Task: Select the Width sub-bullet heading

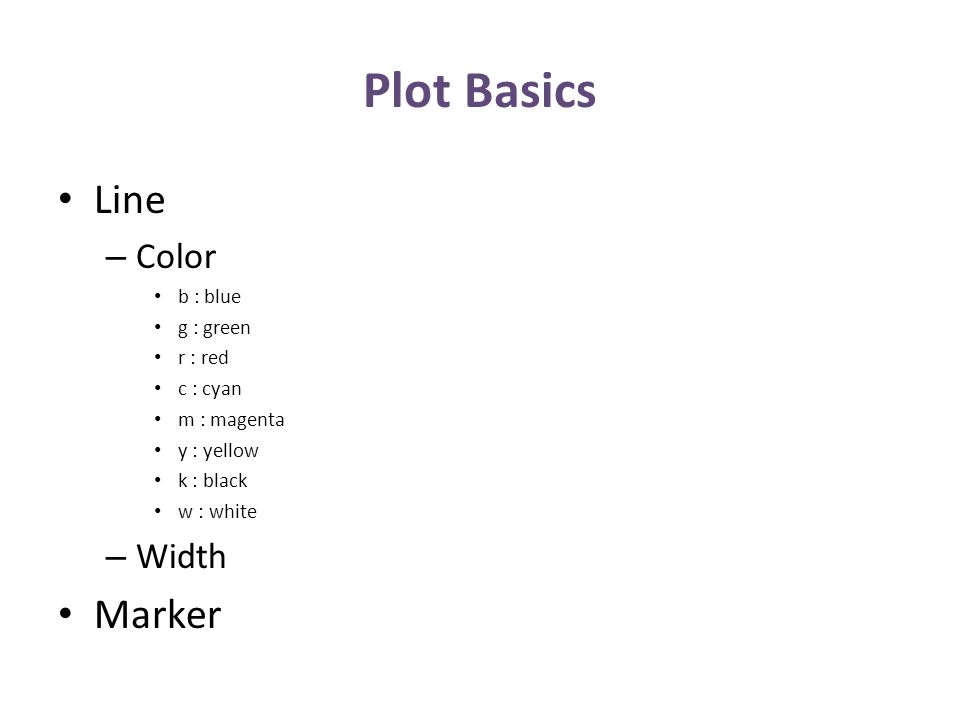Action: tap(181, 557)
